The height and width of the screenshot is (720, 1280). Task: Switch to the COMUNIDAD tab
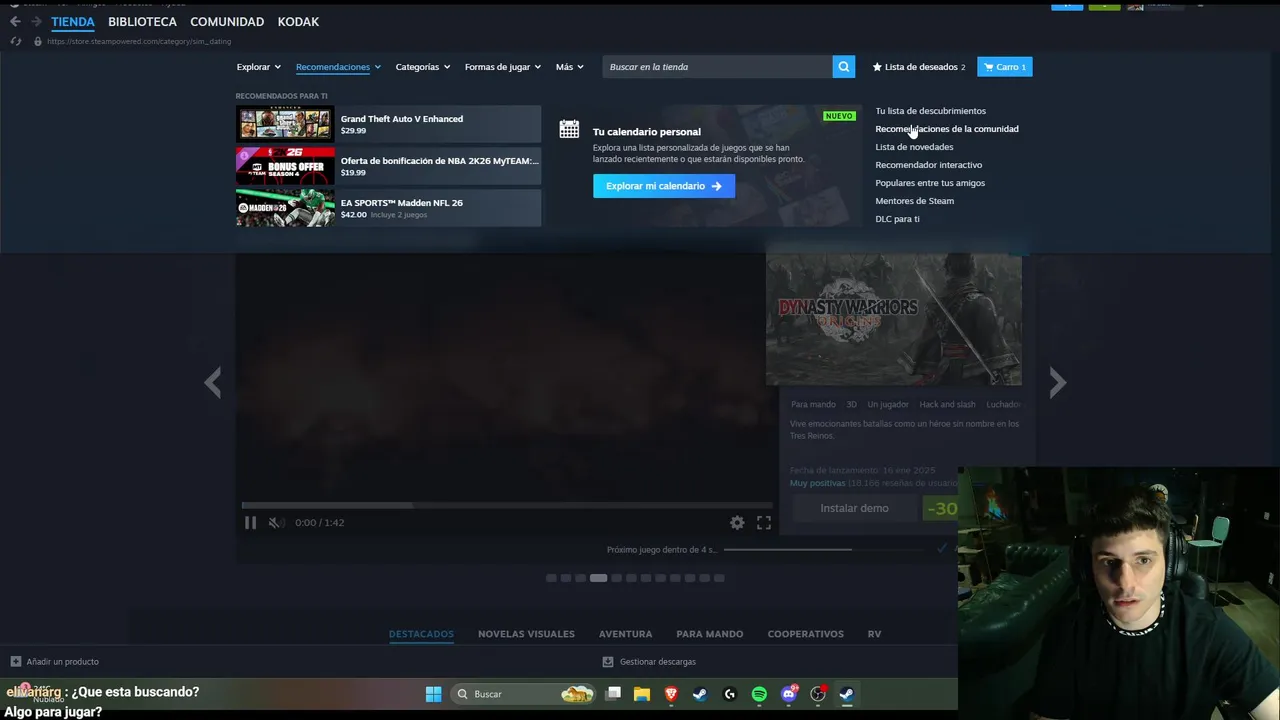227,22
